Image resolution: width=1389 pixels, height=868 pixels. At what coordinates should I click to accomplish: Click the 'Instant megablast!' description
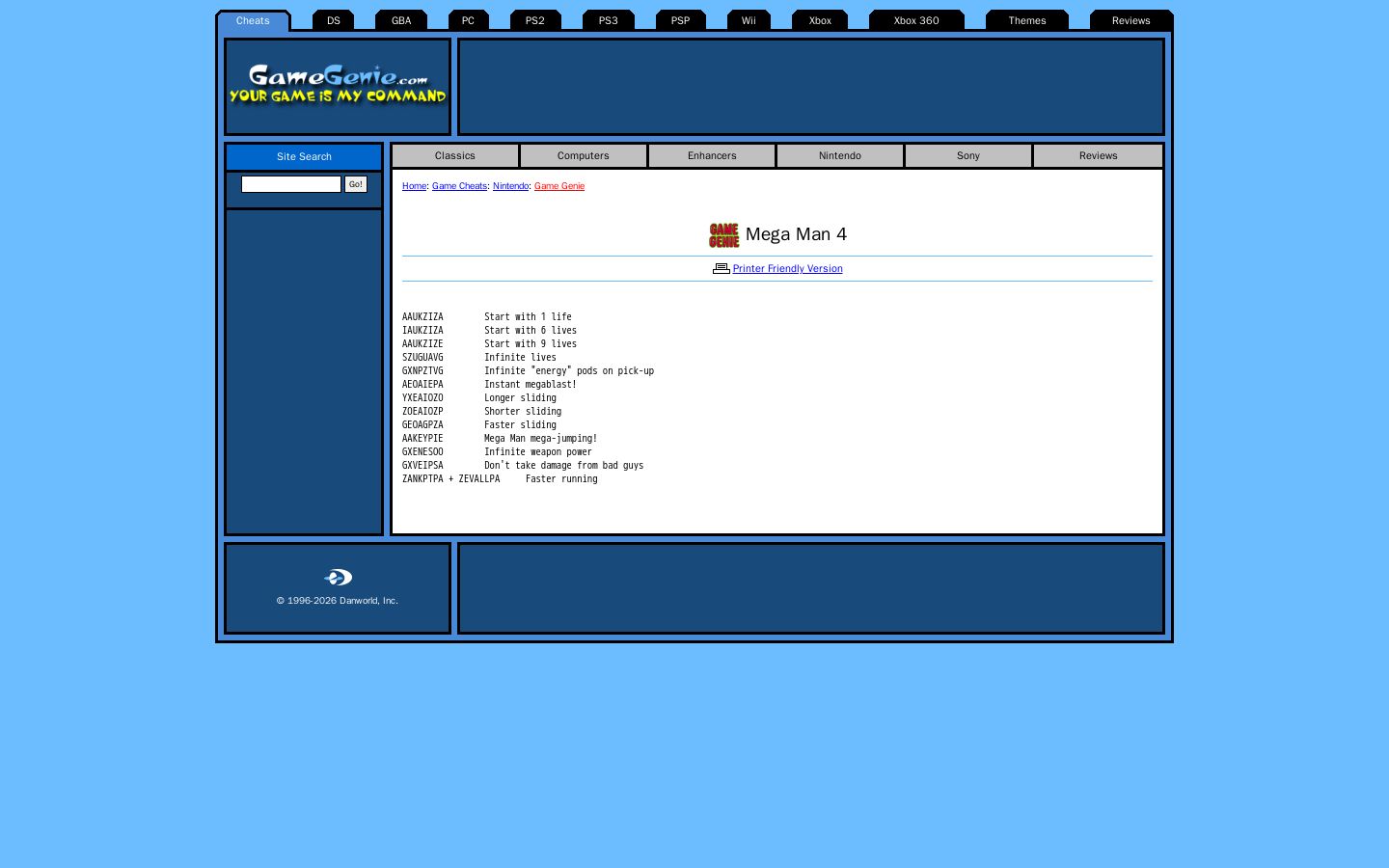[x=531, y=385]
